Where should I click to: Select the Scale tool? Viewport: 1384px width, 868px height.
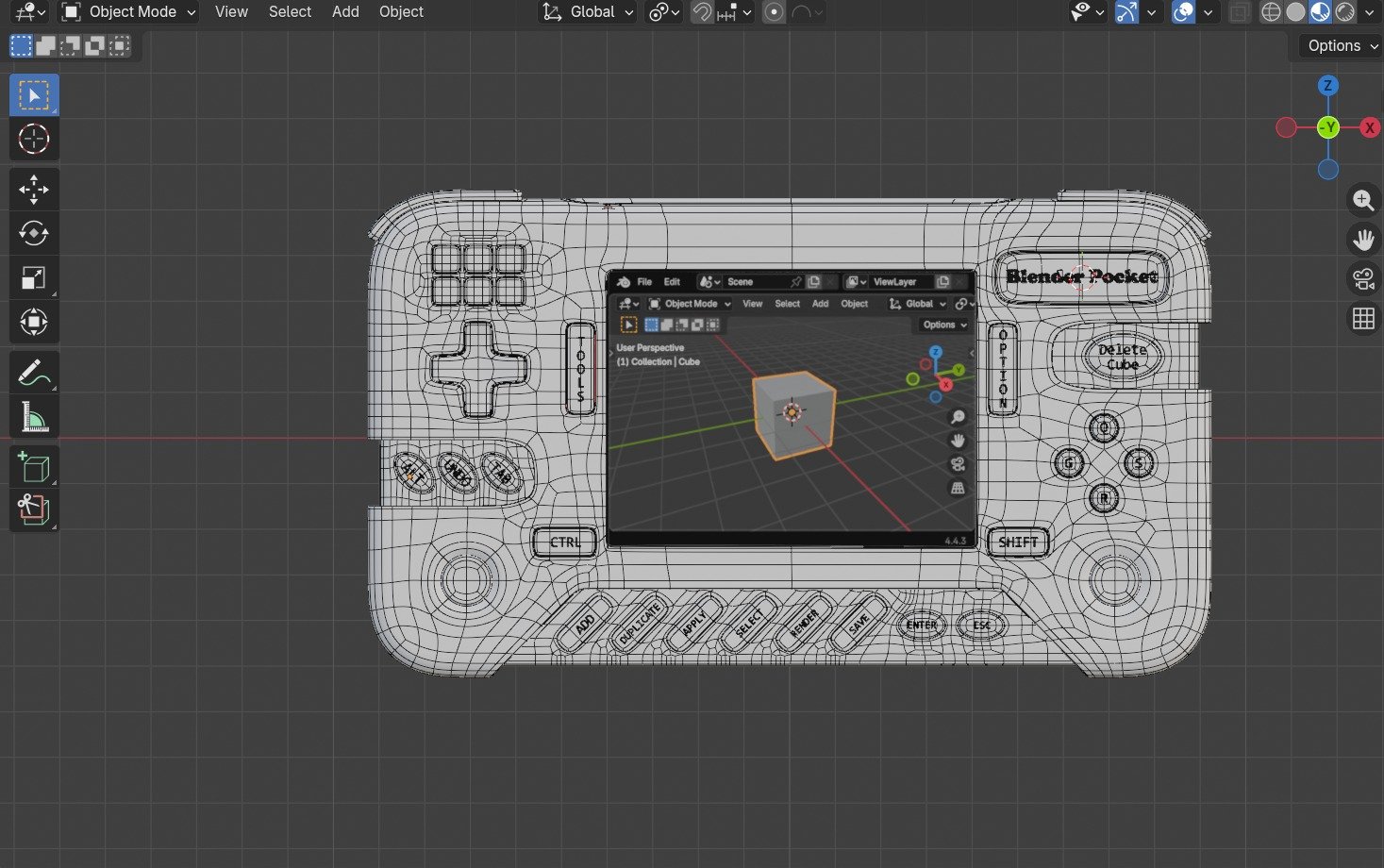pos(34,278)
